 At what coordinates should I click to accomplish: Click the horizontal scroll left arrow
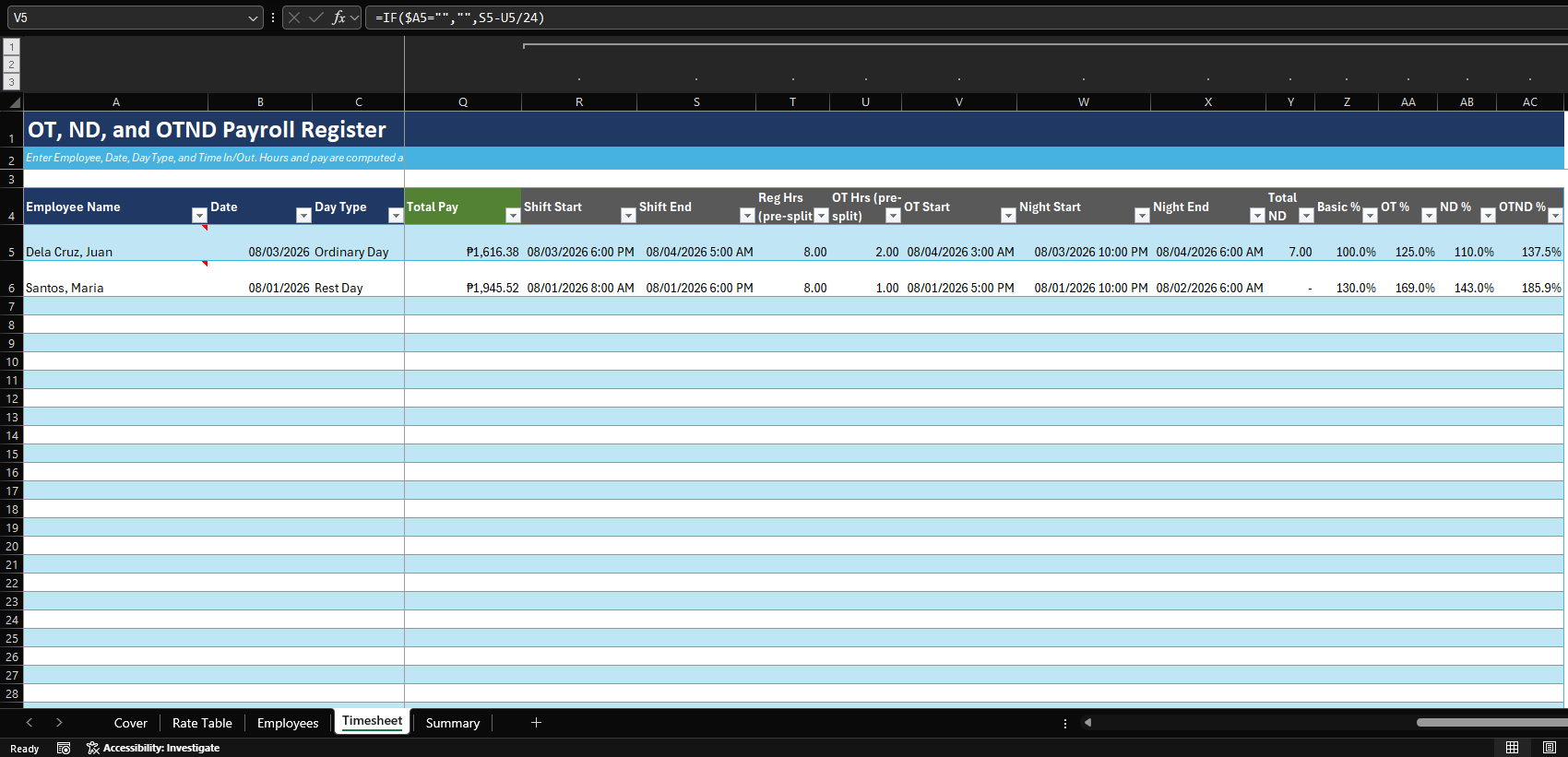click(x=1087, y=723)
